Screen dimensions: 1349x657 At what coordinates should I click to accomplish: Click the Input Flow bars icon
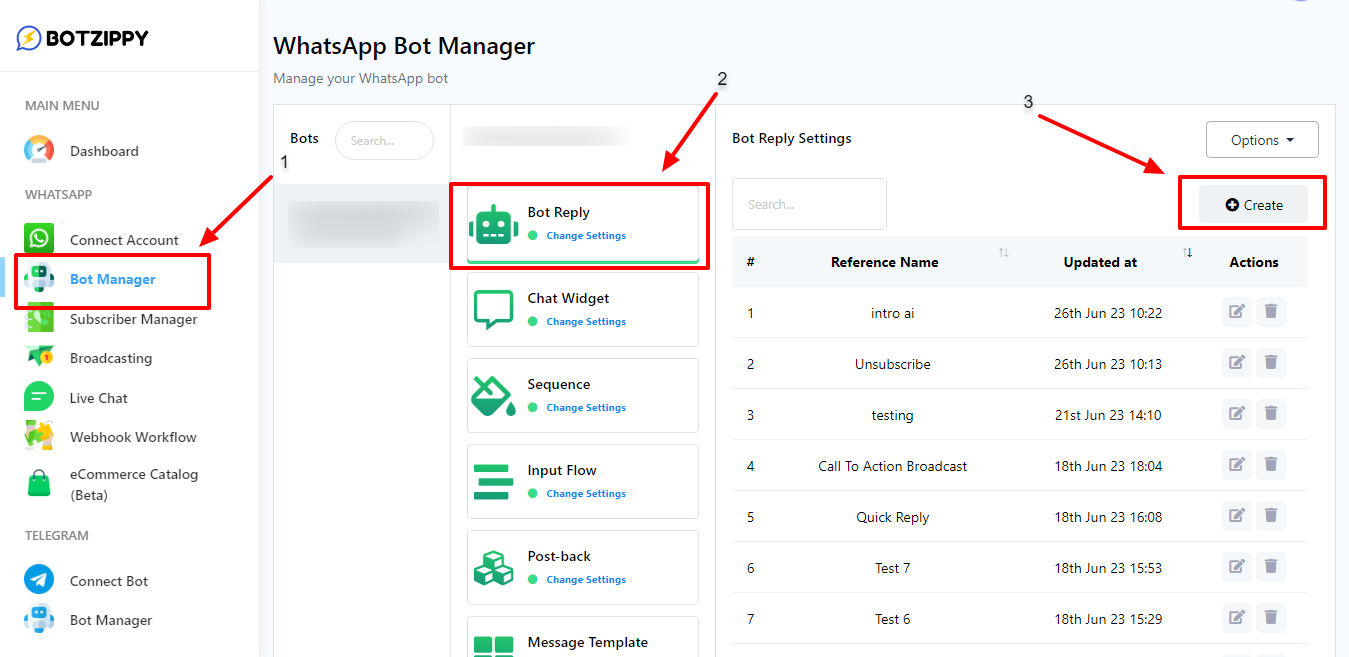pyautogui.click(x=493, y=482)
